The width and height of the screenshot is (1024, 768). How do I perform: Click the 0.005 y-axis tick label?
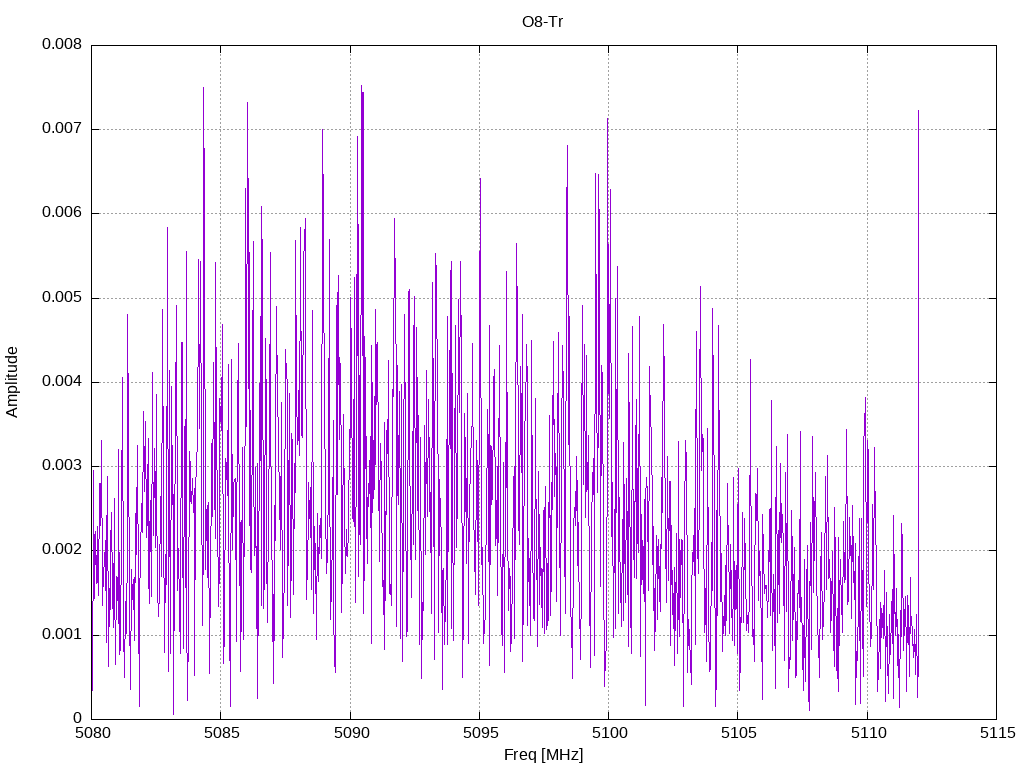[62, 298]
